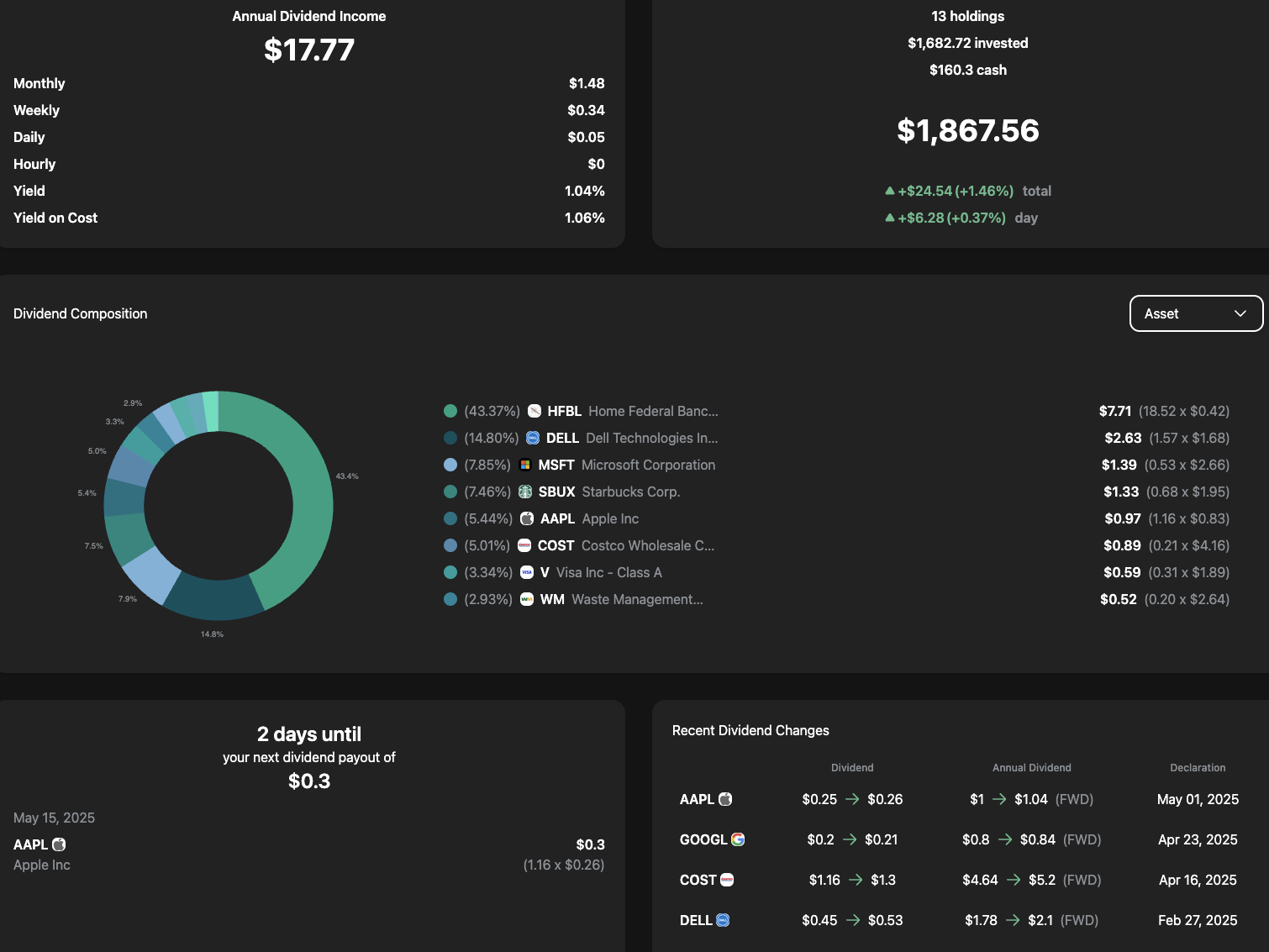
Task: Open the Asset grouping dropdown
Action: (1195, 313)
